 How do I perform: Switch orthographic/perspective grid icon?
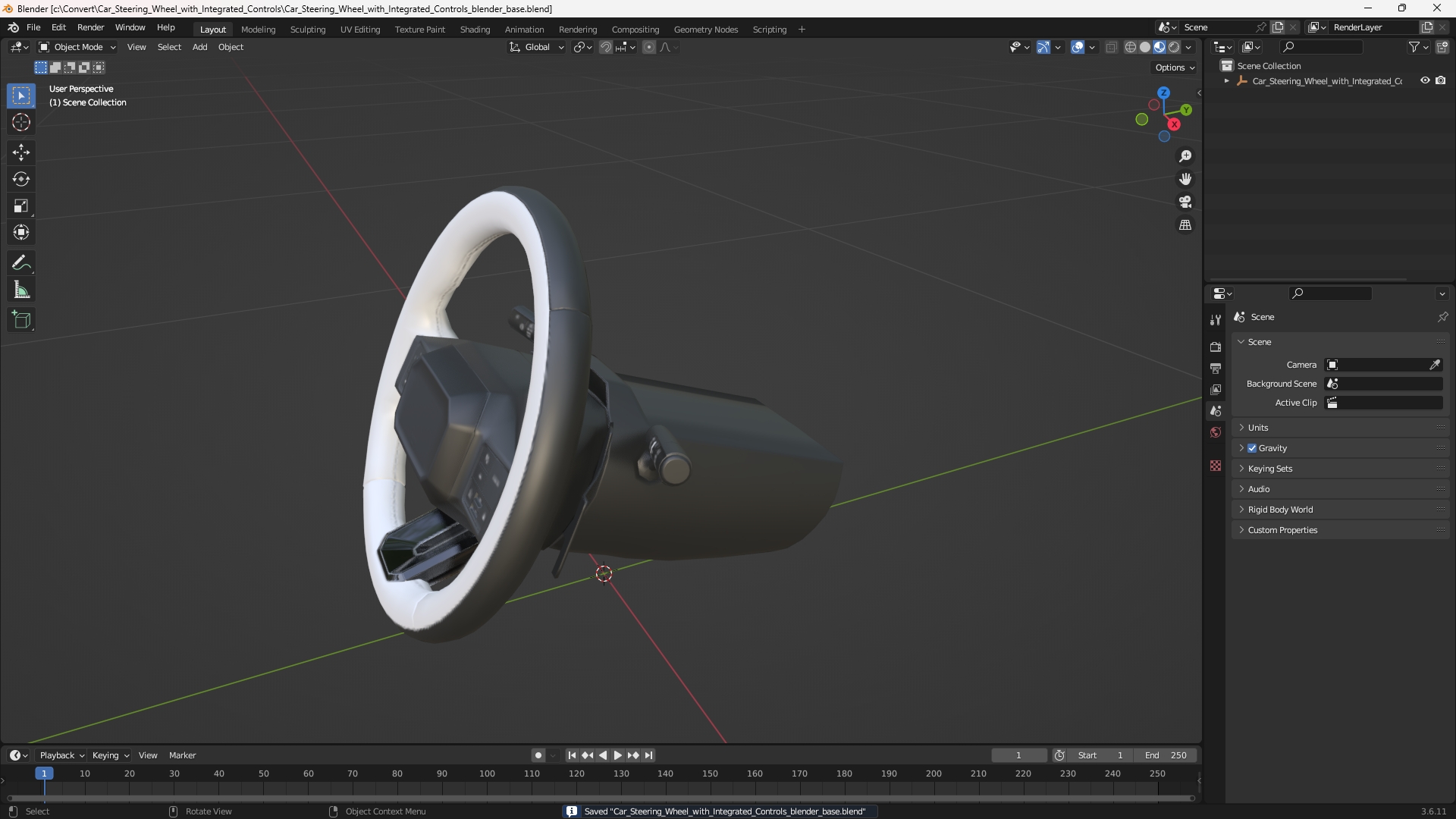coord(1185,225)
